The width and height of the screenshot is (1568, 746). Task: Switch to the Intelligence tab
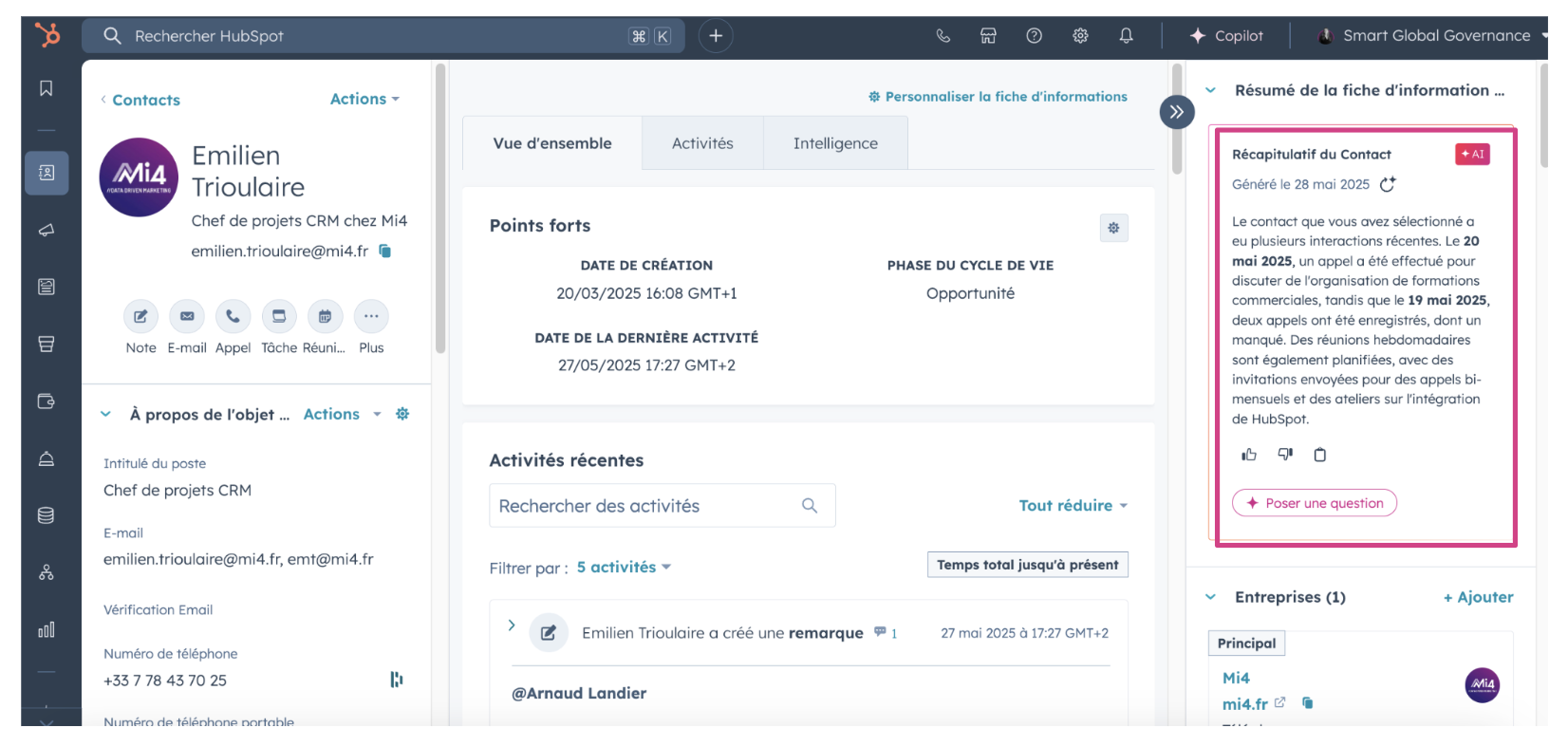[835, 143]
